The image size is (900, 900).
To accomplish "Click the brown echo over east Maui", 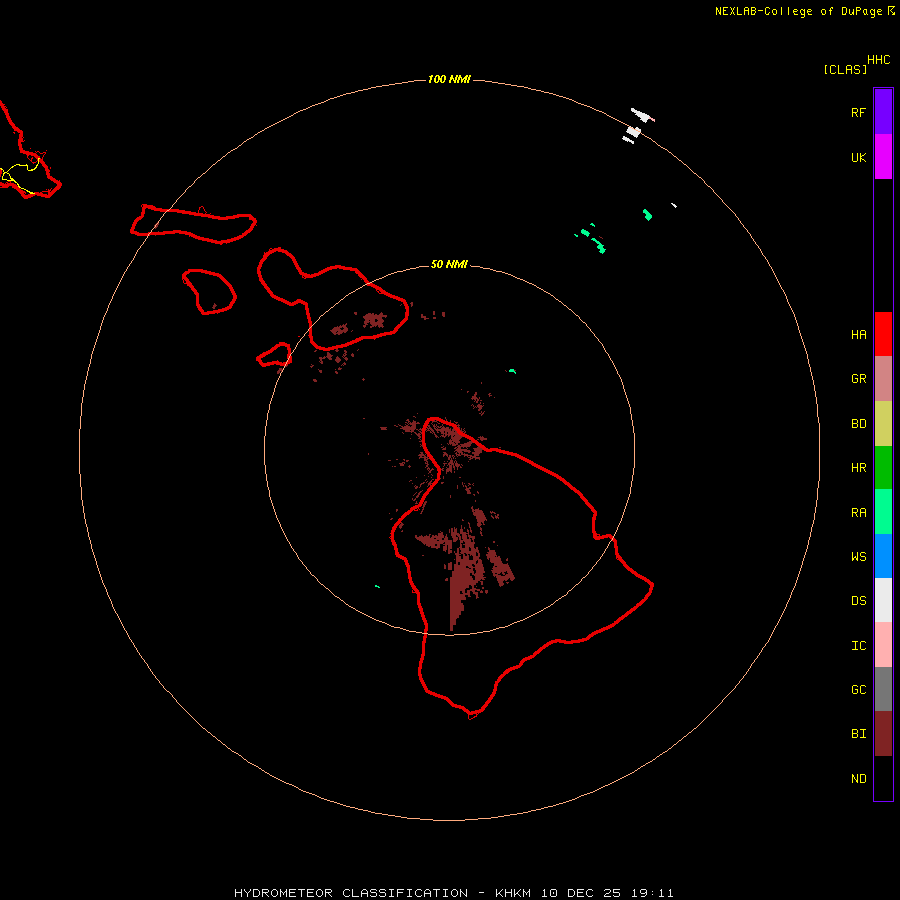I will pyautogui.click(x=374, y=320).
